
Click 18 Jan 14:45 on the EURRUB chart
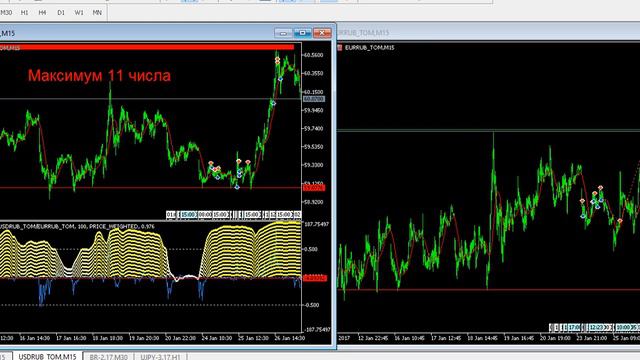pyautogui.click(x=482, y=338)
